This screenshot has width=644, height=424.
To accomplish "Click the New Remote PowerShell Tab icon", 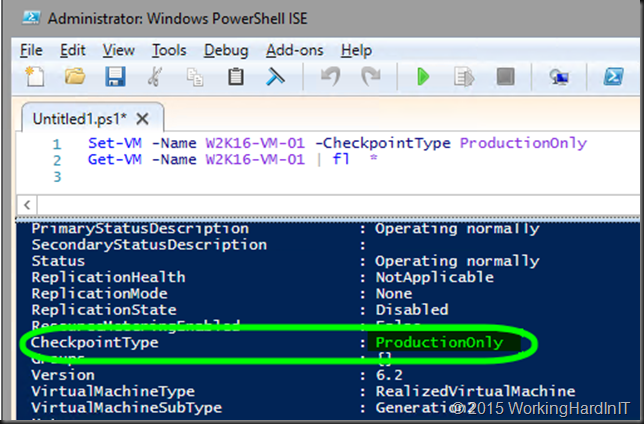I will click(x=559, y=77).
